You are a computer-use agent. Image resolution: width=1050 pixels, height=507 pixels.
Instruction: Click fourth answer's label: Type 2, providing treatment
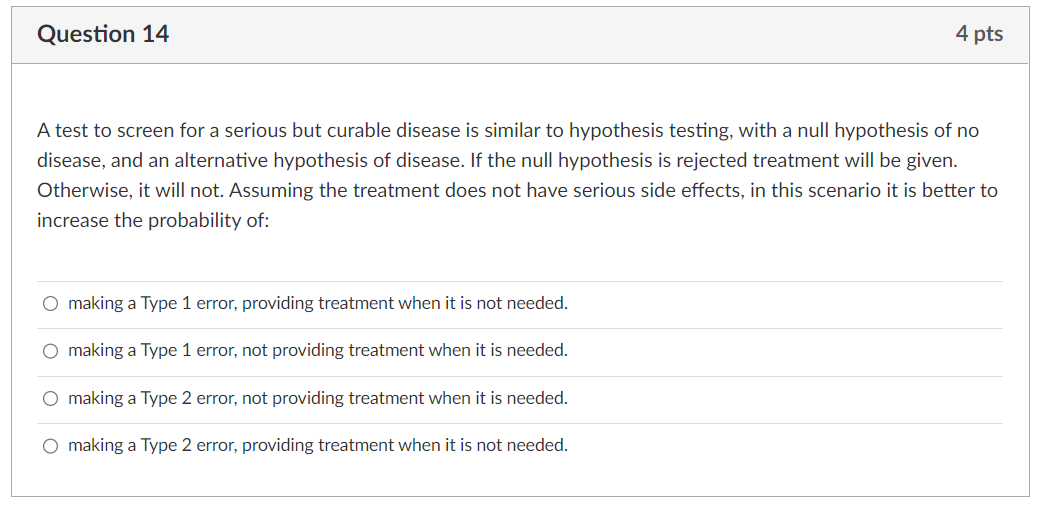click(x=317, y=445)
